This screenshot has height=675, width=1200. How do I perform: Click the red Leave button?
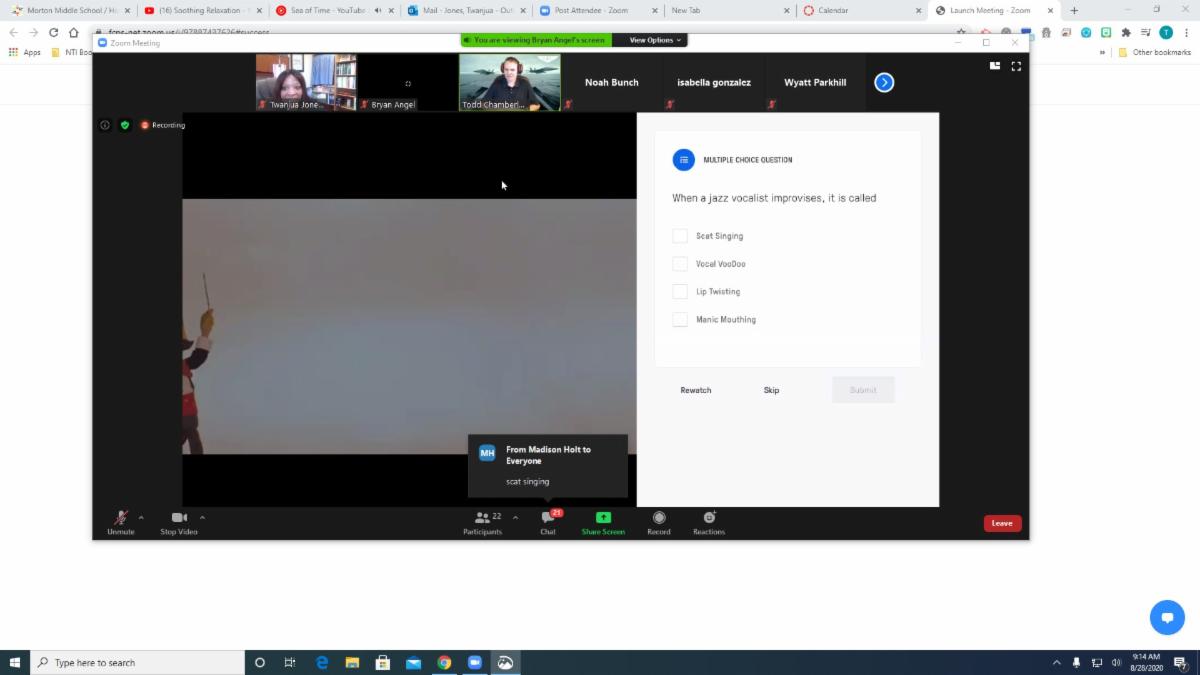point(1002,523)
